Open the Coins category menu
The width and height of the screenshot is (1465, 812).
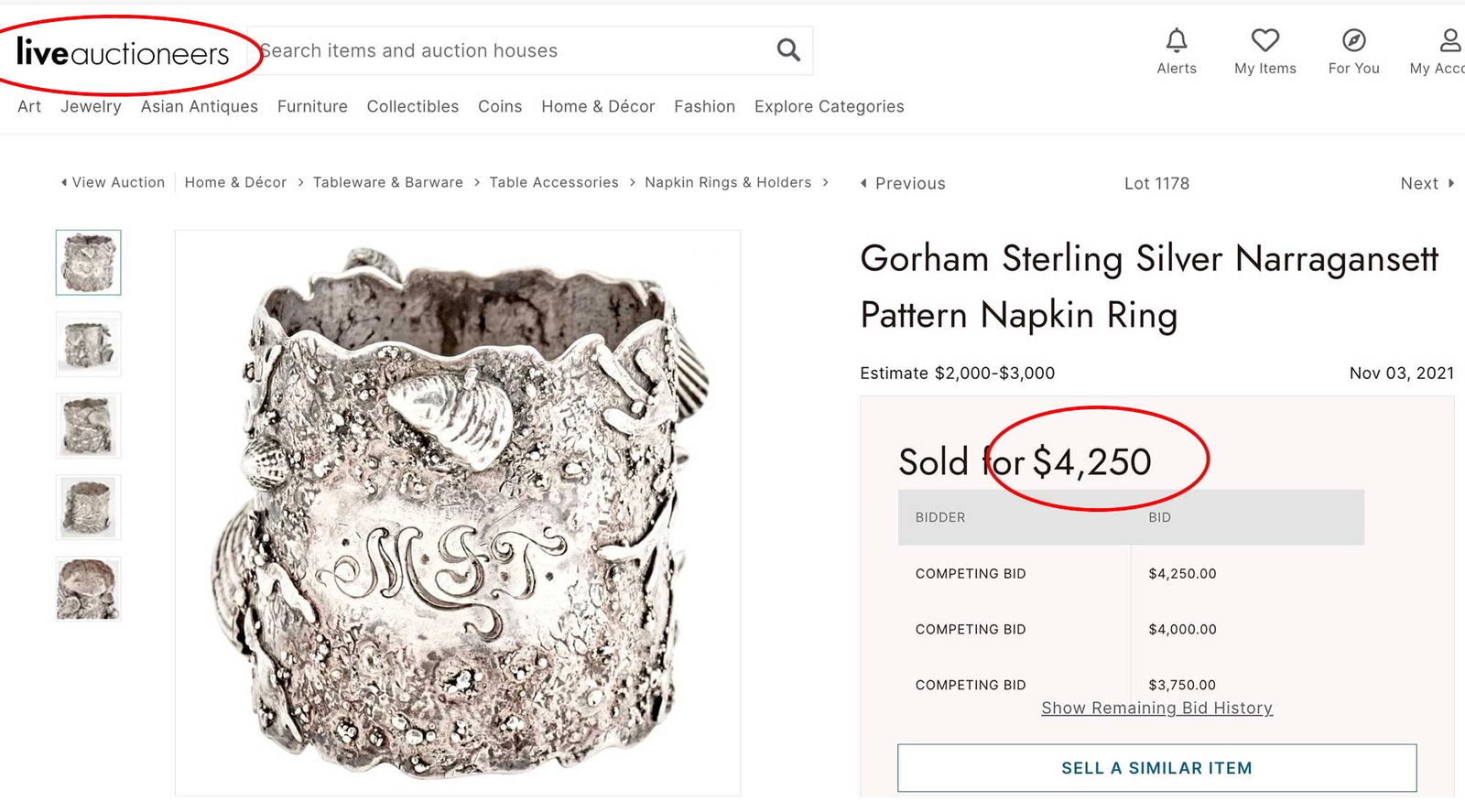click(499, 106)
